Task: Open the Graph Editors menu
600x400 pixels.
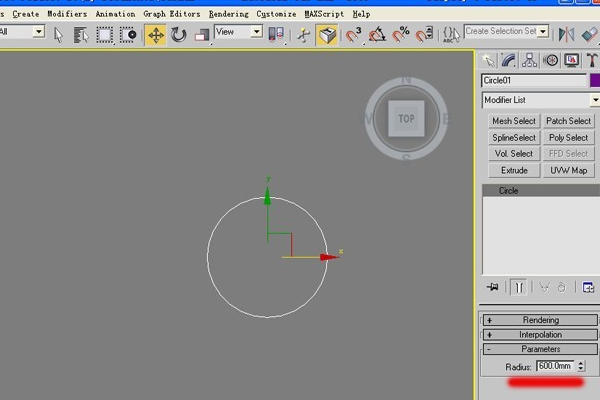Action: (x=172, y=14)
